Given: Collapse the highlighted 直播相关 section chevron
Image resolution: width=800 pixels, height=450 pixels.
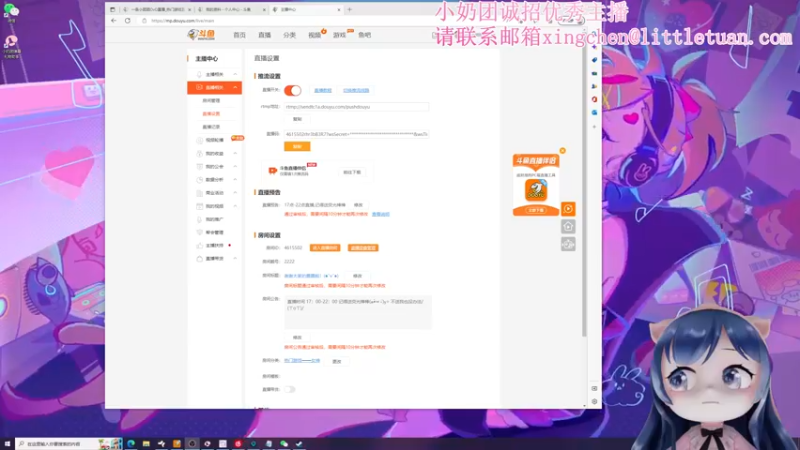Looking at the screenshot, I should (235, 88).
